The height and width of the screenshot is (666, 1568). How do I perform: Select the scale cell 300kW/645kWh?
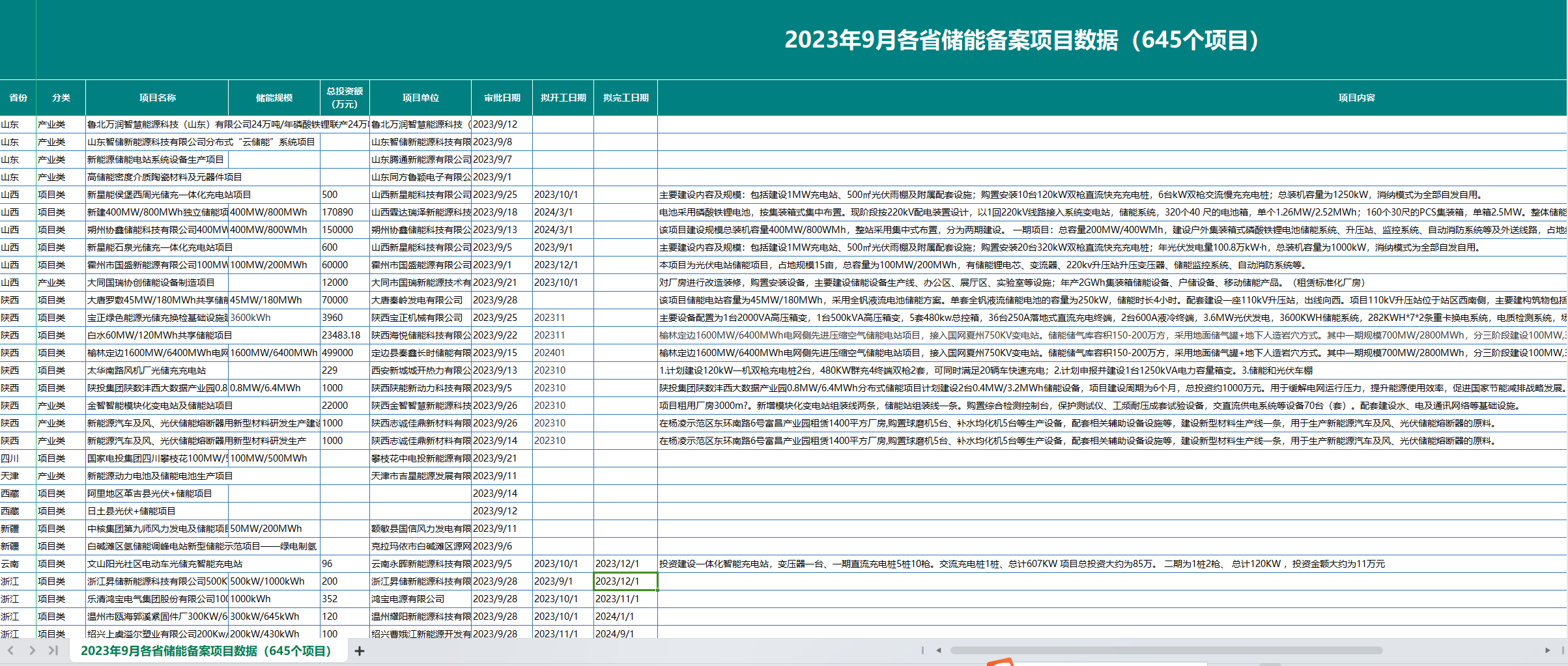pos(274,617)
